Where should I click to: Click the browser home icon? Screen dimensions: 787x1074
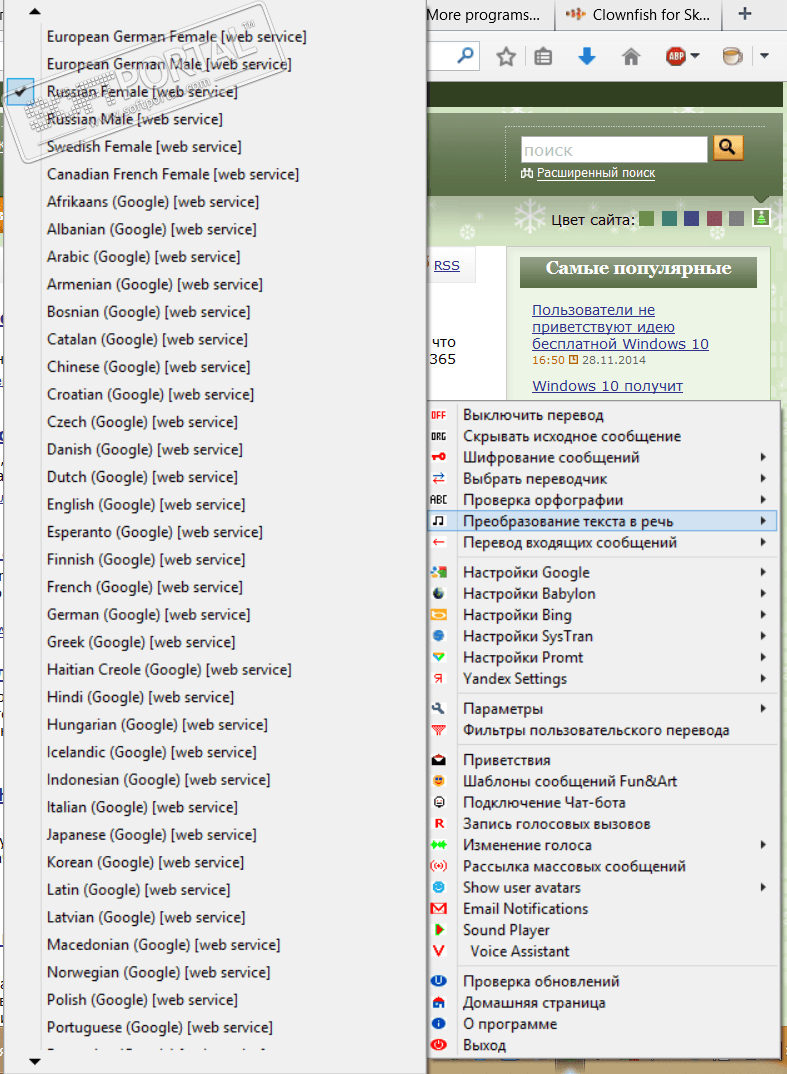(631, 56)
